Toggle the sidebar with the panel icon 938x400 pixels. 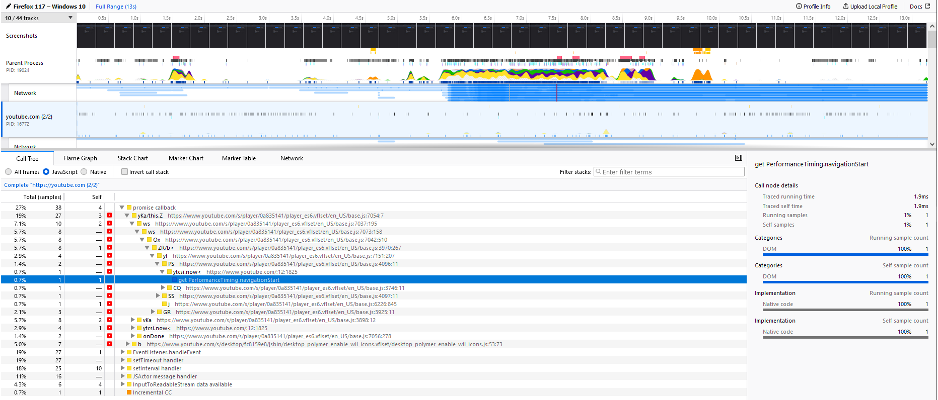click(x=757, y=164)
